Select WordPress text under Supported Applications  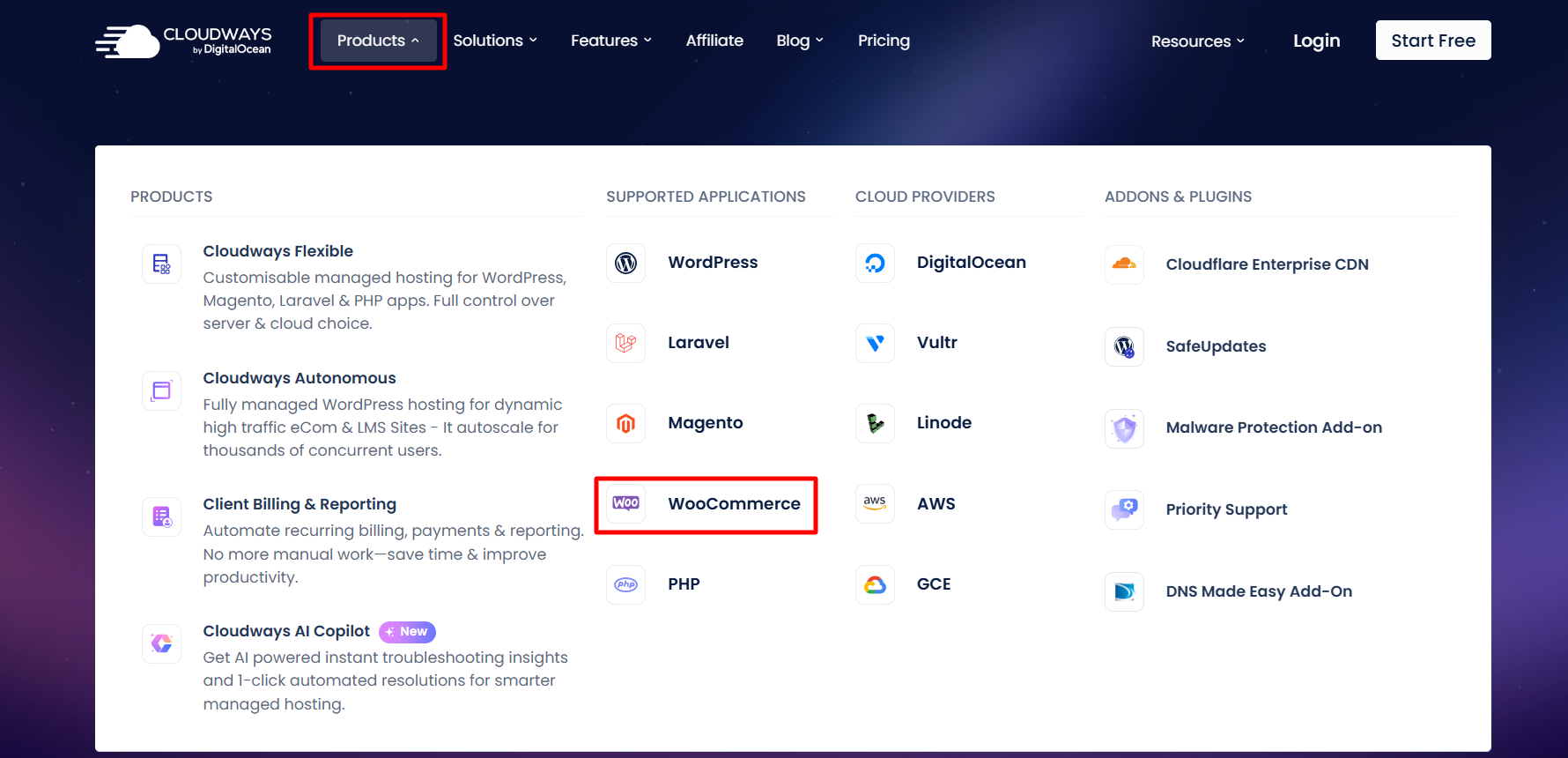(x=713, y=263)
